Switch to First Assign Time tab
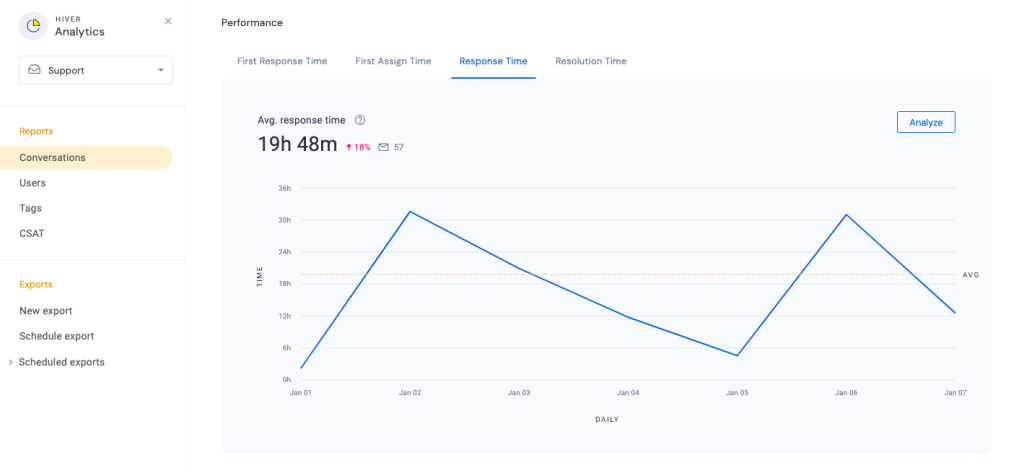Viewport: 1024px width, 471px height. click(x=393, y=61)
